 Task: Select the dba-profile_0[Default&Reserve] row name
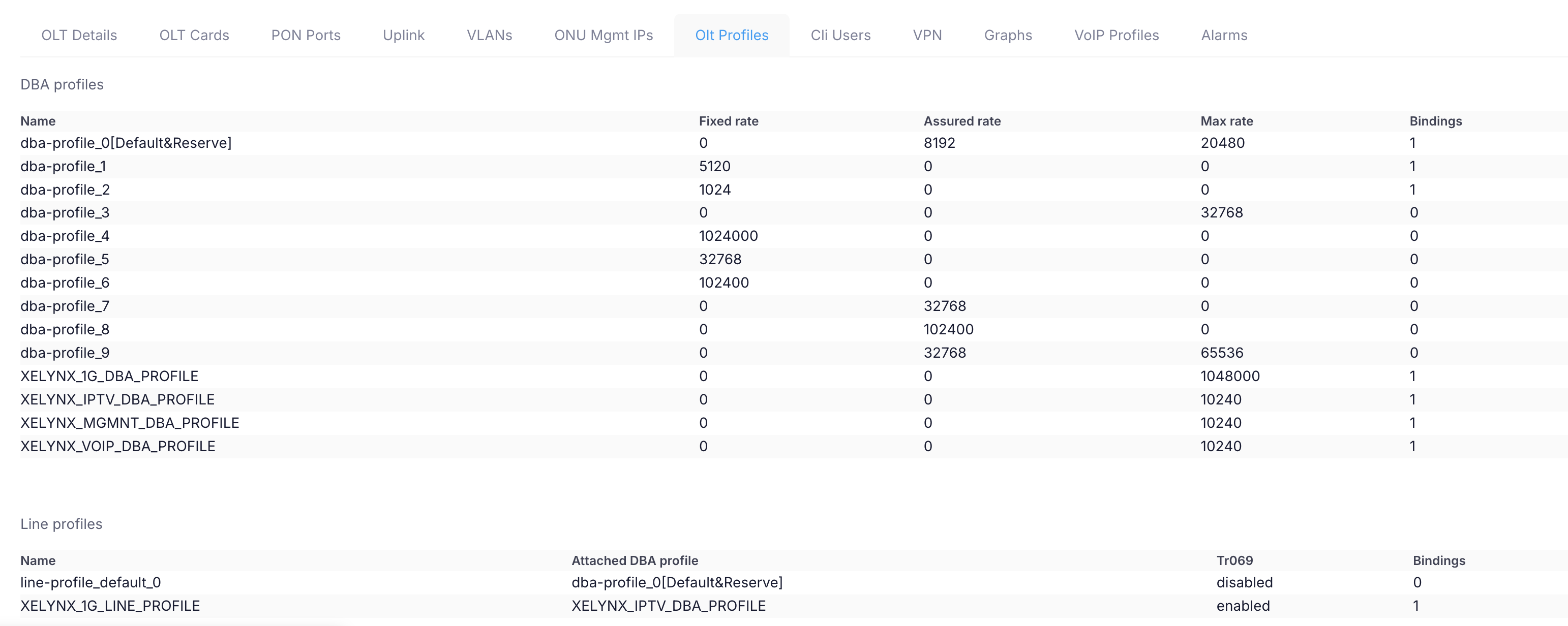coord(126,143)
